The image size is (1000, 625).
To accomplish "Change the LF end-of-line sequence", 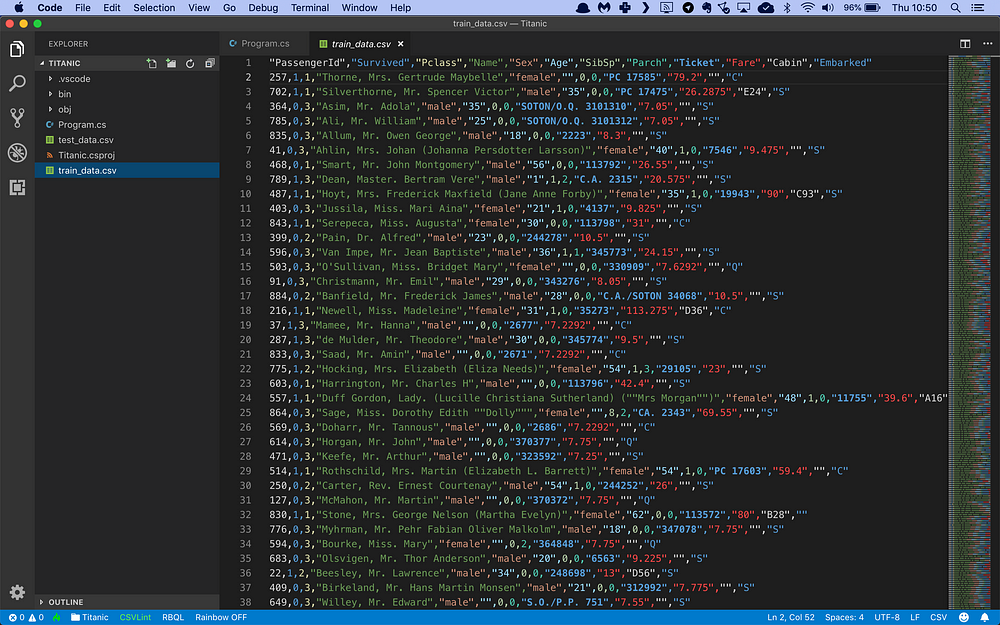I will 915,617.
